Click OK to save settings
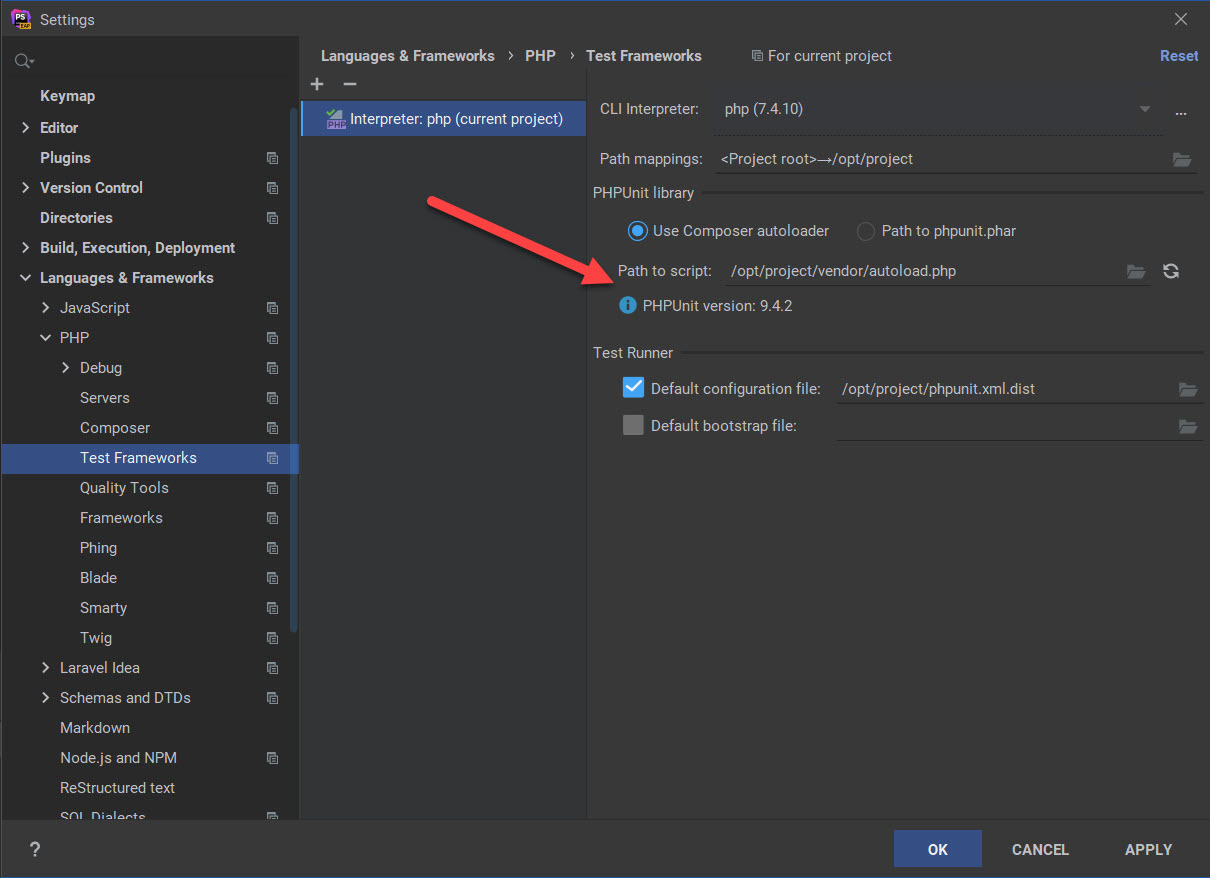This screenshot has width=1210, height=878. click(x=938, y=849)
